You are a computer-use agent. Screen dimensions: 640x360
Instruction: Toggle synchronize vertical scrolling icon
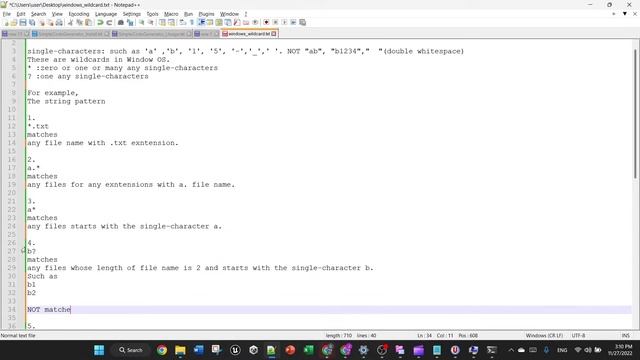(x=162, y=22)
